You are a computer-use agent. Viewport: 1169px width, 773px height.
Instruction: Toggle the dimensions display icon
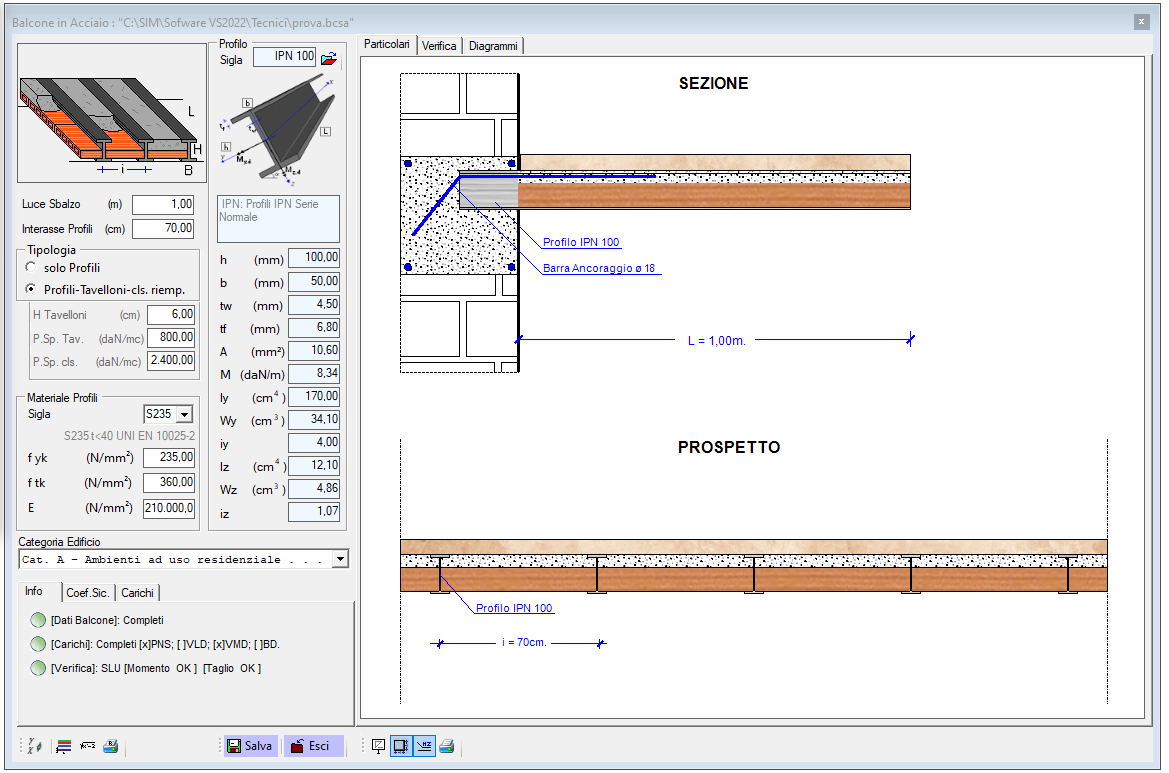401,745
